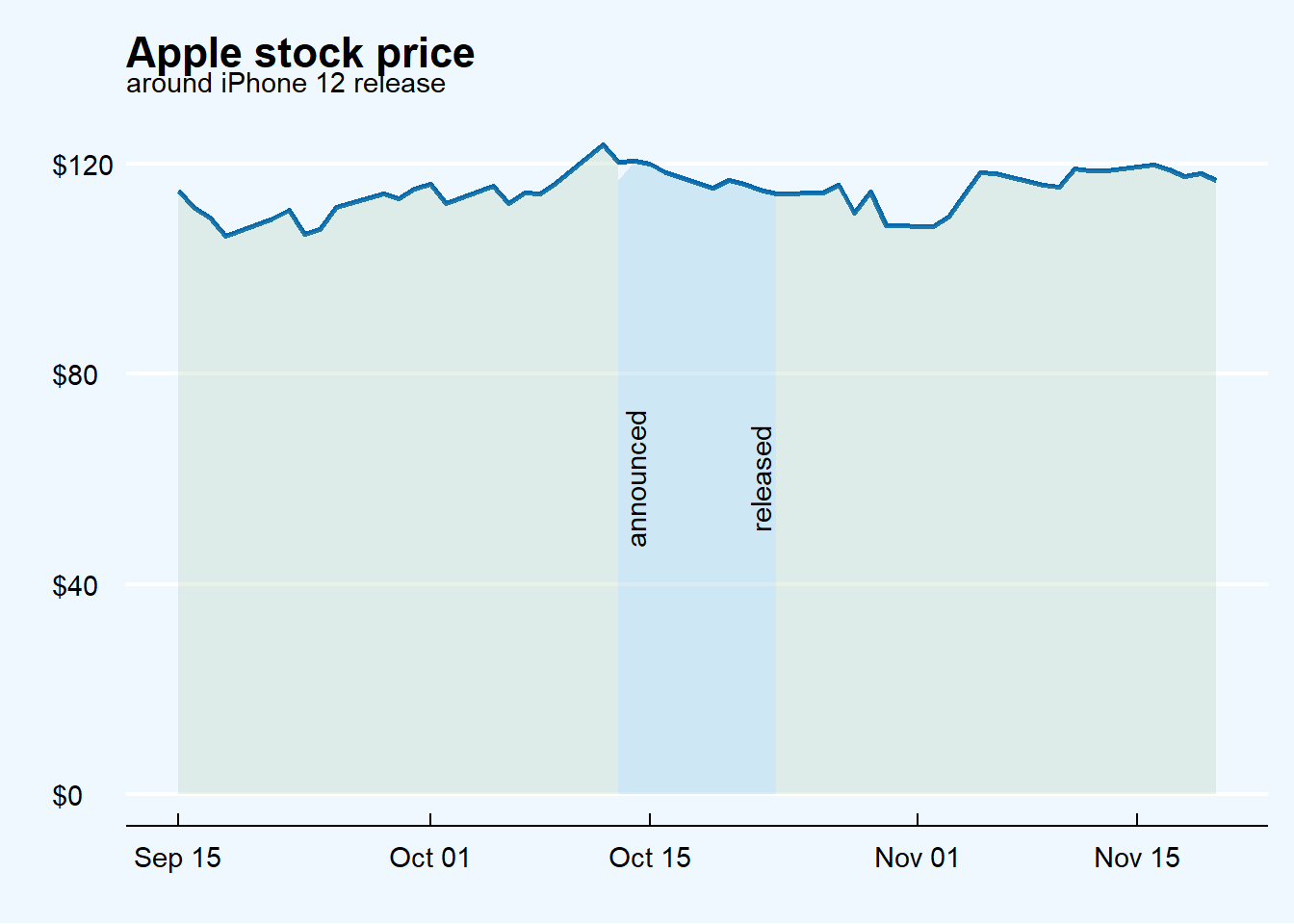1294x924 pixels.
Task: Click the line's start point at Sep 15
Action: click(179, 192)
